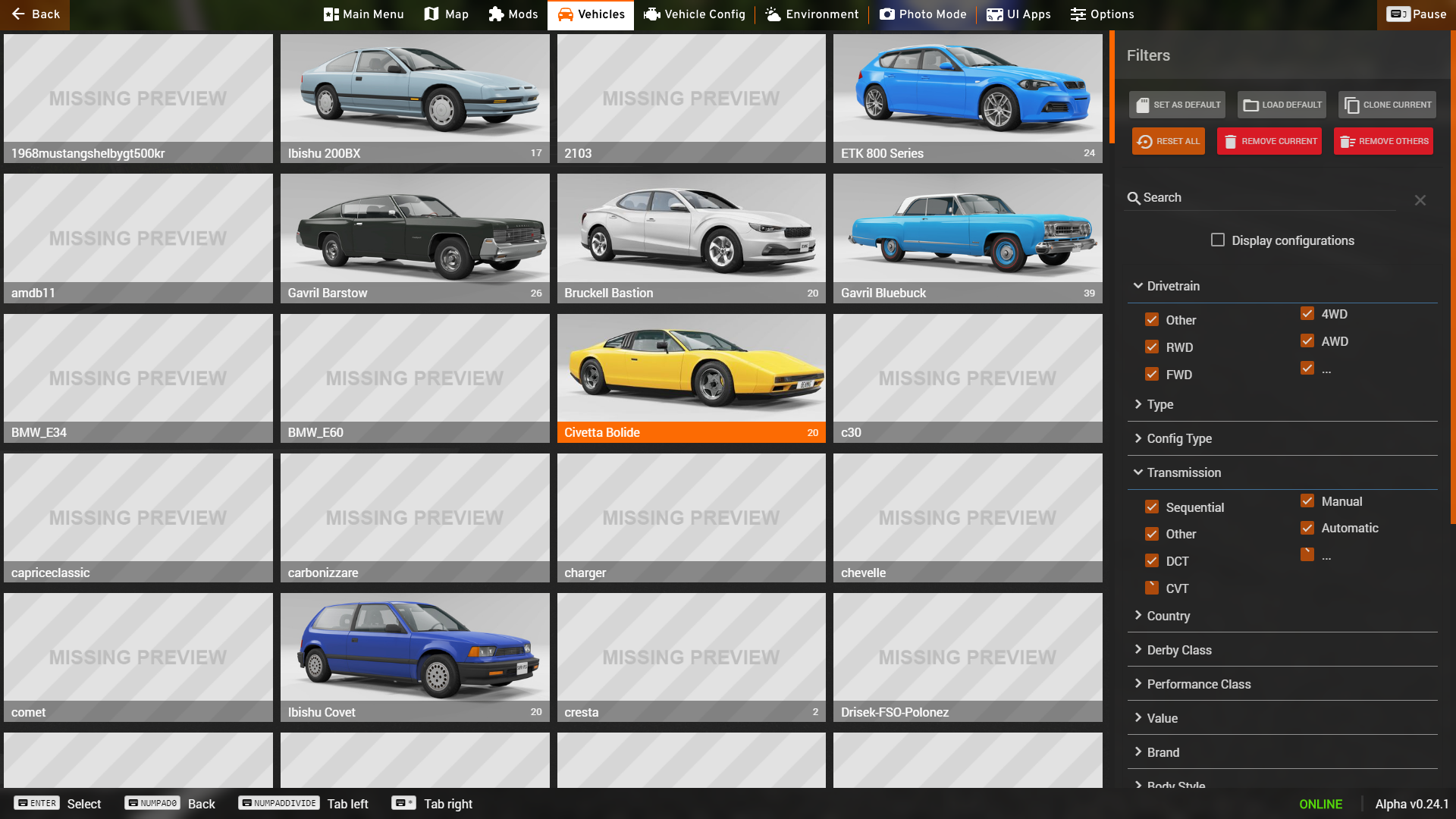Click the Set As Default button

point(1177,105)
